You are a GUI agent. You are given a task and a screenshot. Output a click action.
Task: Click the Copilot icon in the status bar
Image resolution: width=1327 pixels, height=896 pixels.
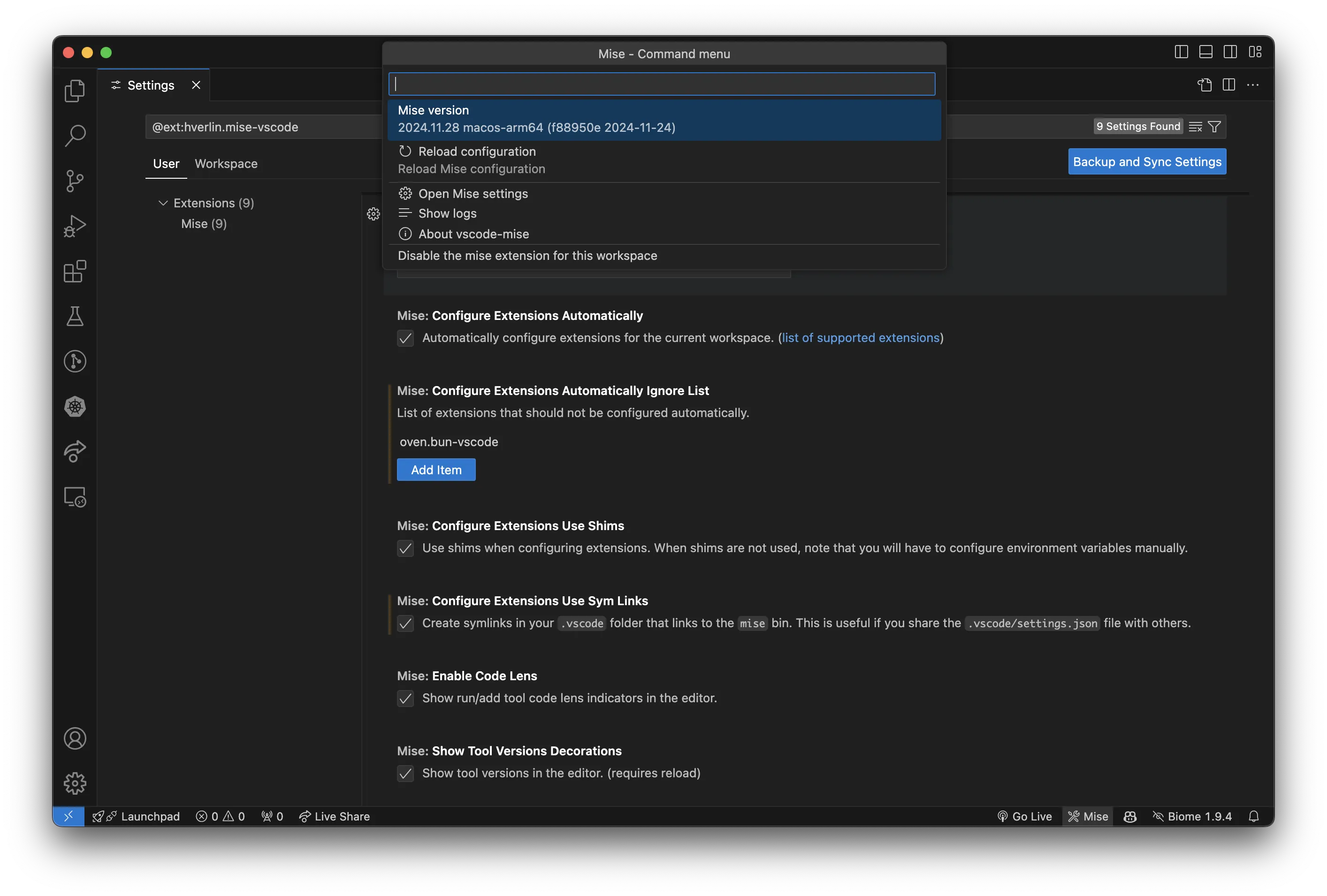coord(1129,816)
